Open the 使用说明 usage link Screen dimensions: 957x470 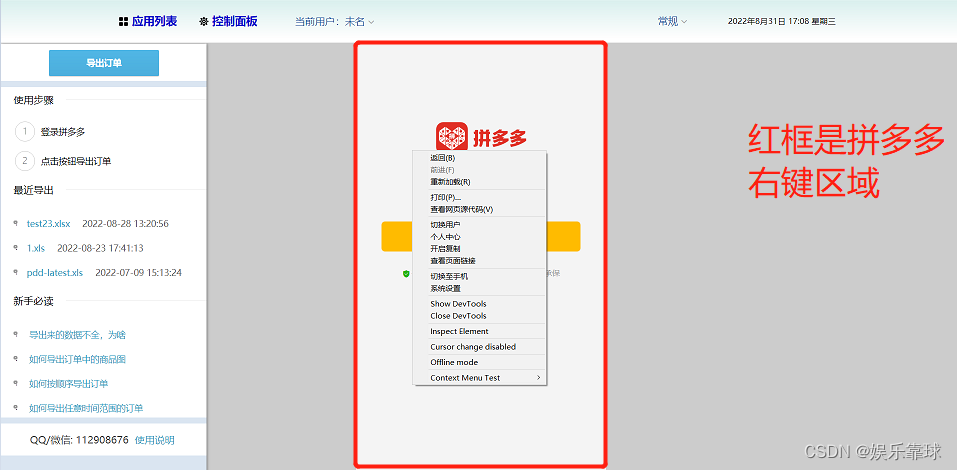[154, 439]
